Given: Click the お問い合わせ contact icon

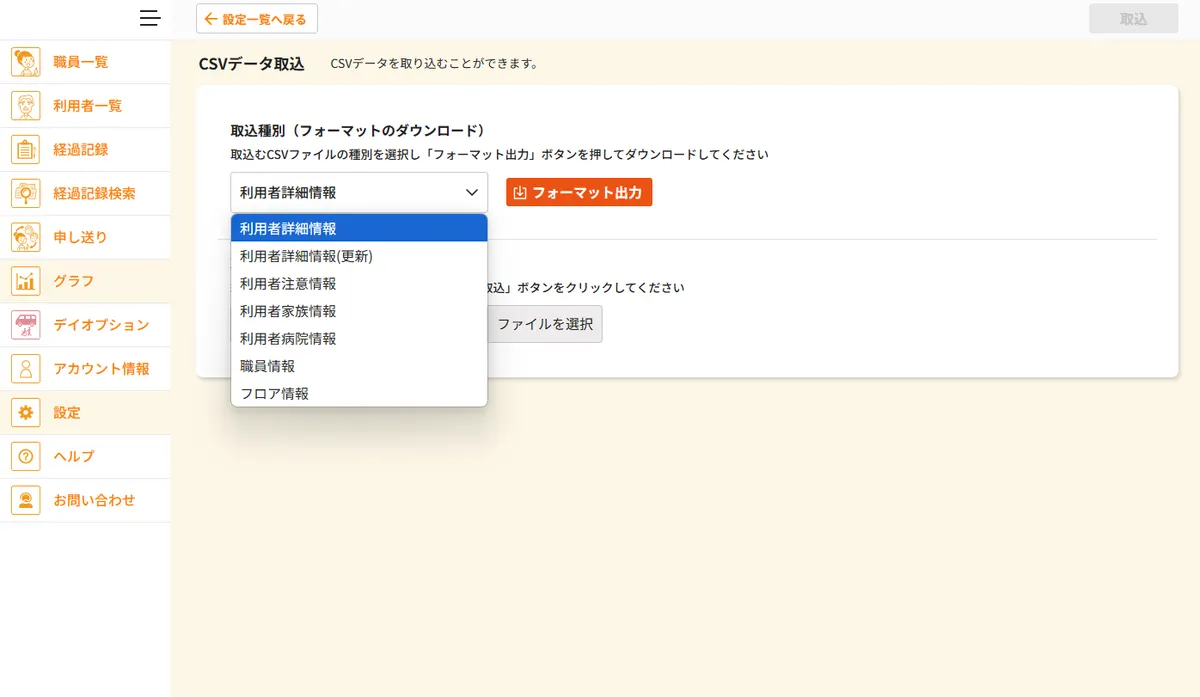Looking at the screenshot, I should pyautogui.click(x=25, y=500).
